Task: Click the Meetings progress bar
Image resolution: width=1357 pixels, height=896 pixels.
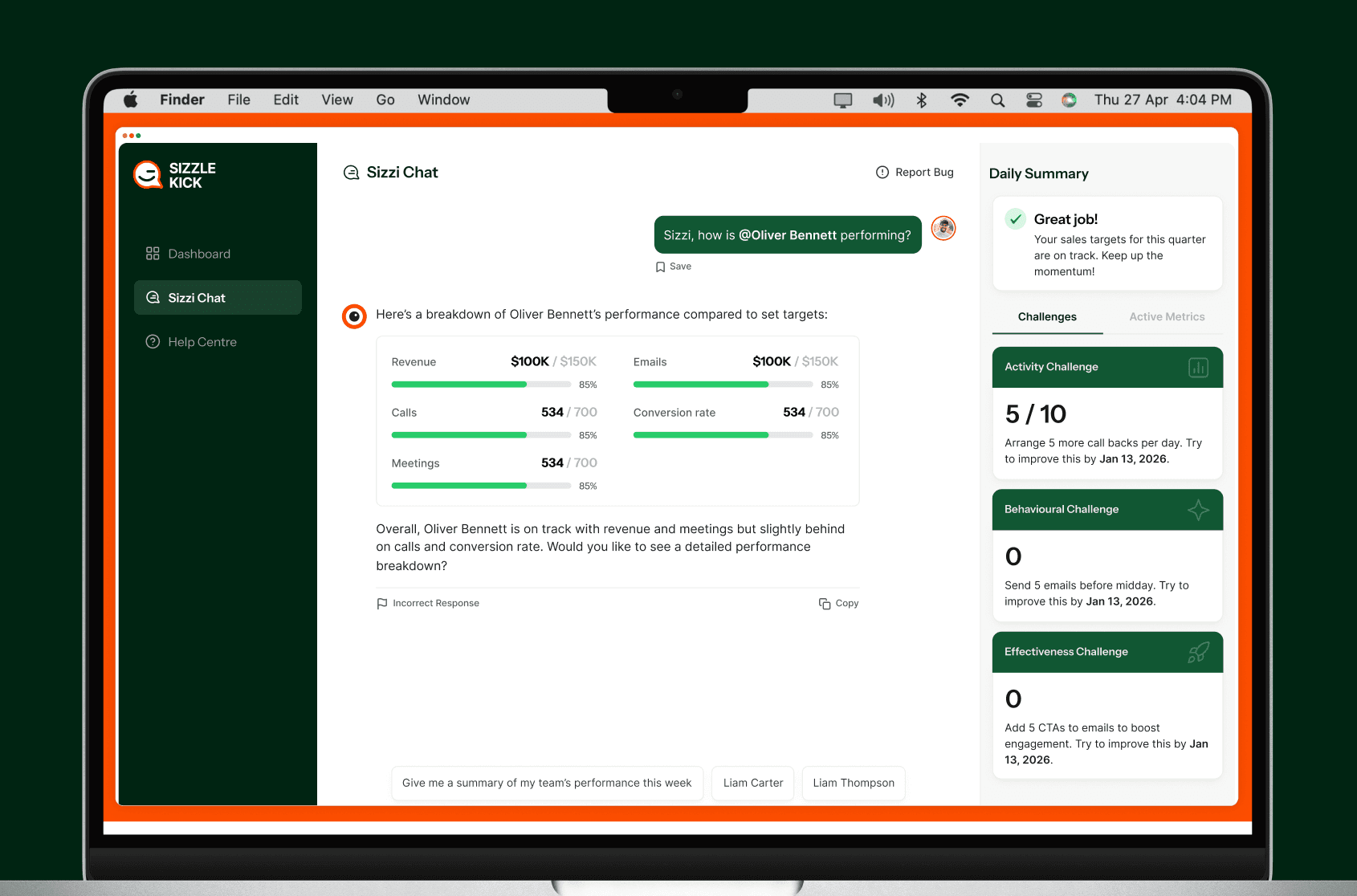Action: (x=481, y=486)
